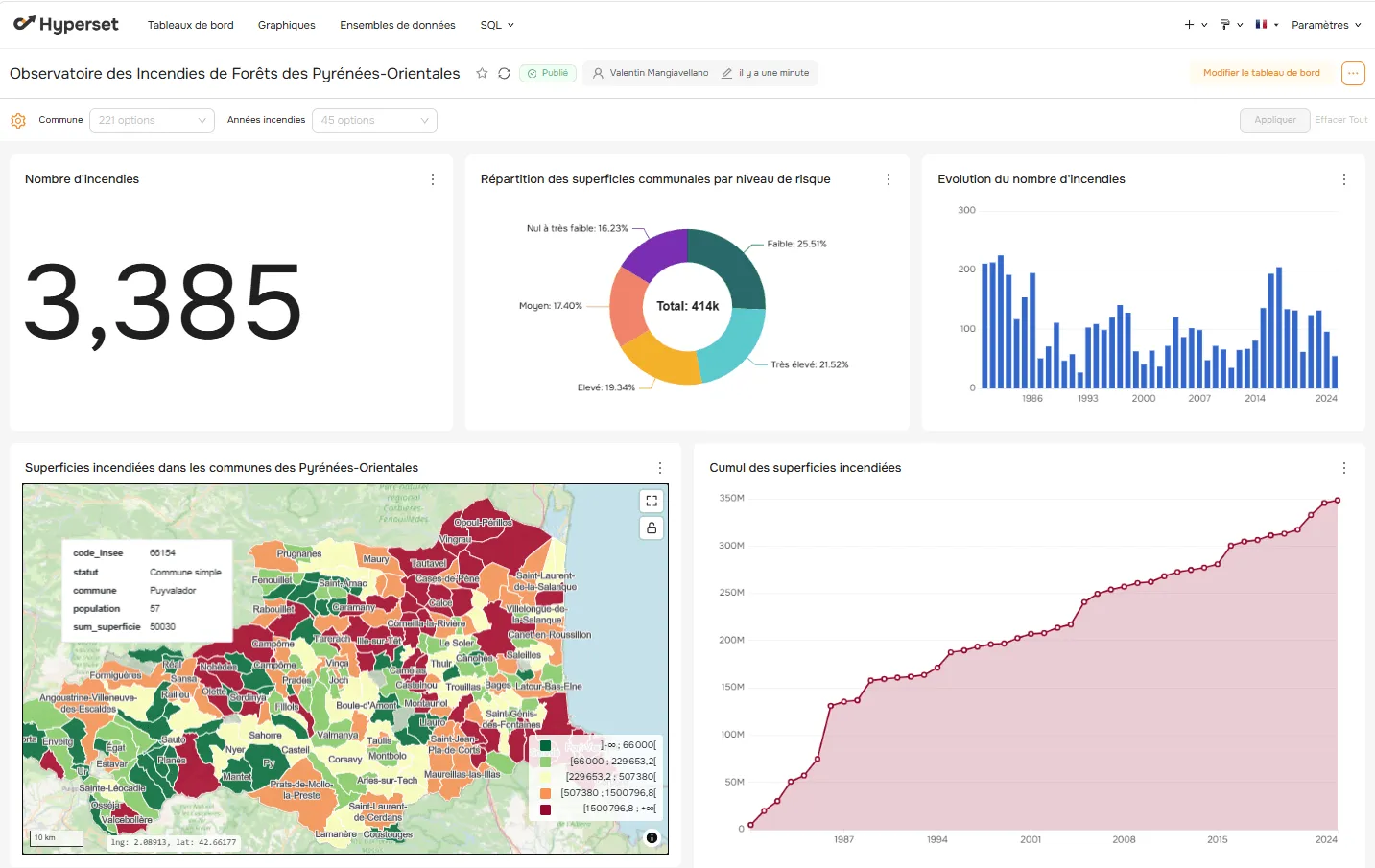The height and width of the screenshot is (868, 1375).
Task: Click the Moyen: 17.40% donut label
Action: coord(551,306)
